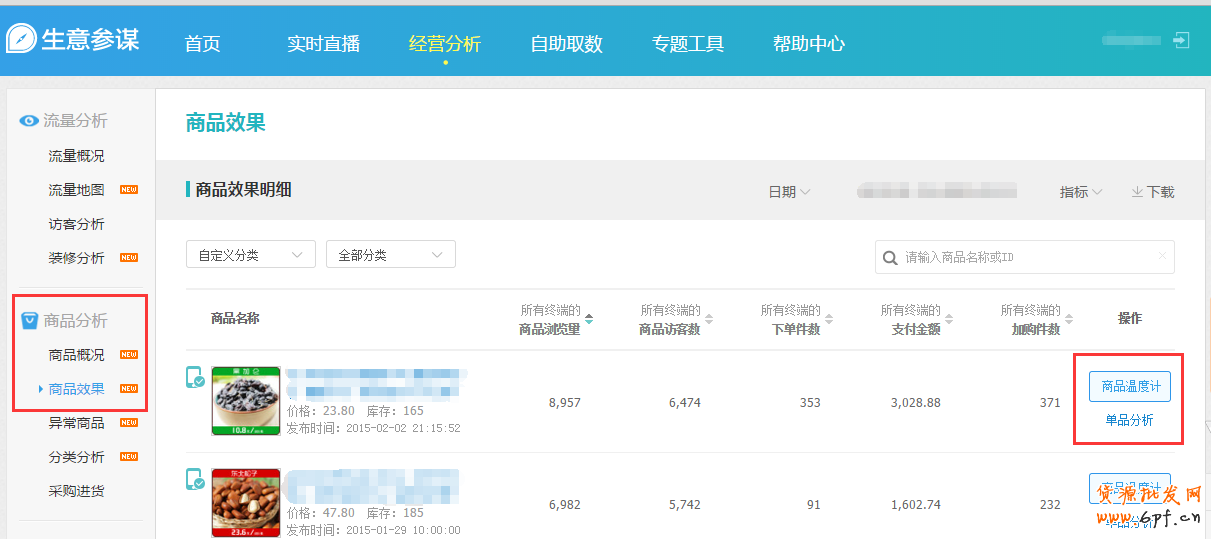The height and width of the screenshot is (539, 1211).
Task: Click 商品温度计 button for first product
Action: pyautogui.click(x=1129, y=386)
